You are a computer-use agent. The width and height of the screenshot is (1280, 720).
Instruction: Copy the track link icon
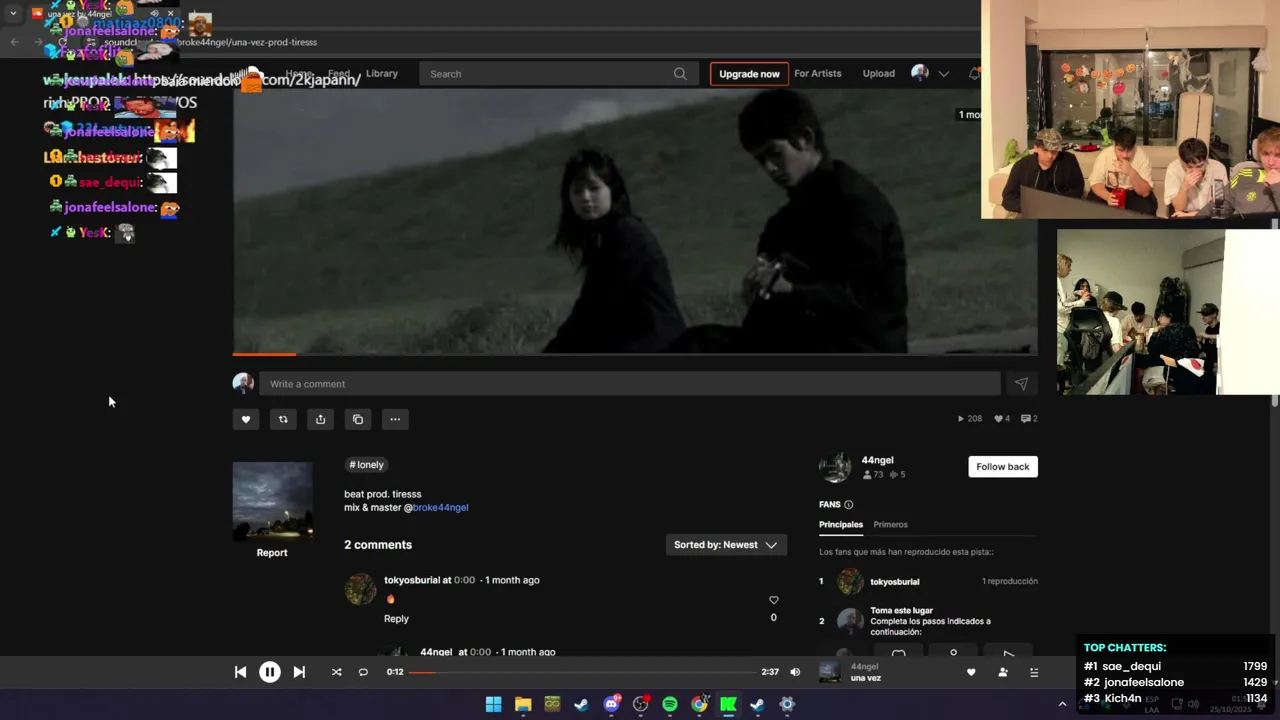(x=358, y=419)
